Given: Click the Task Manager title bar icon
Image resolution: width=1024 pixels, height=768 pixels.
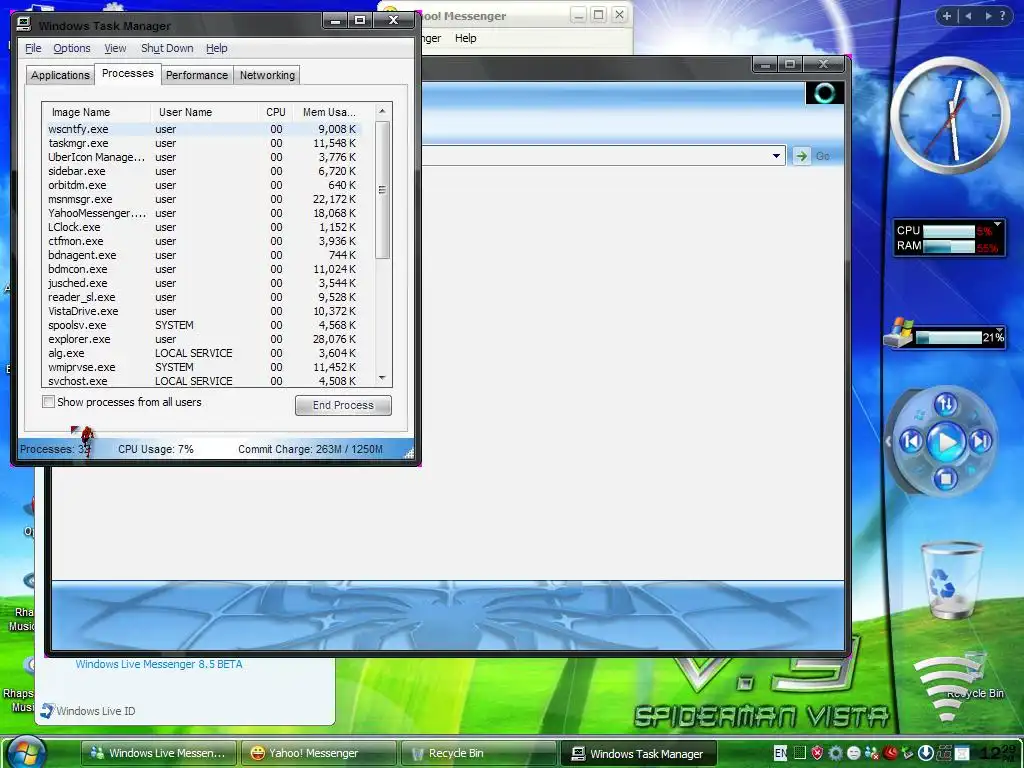Looking at the screenshot, I should tap(24, 24).
